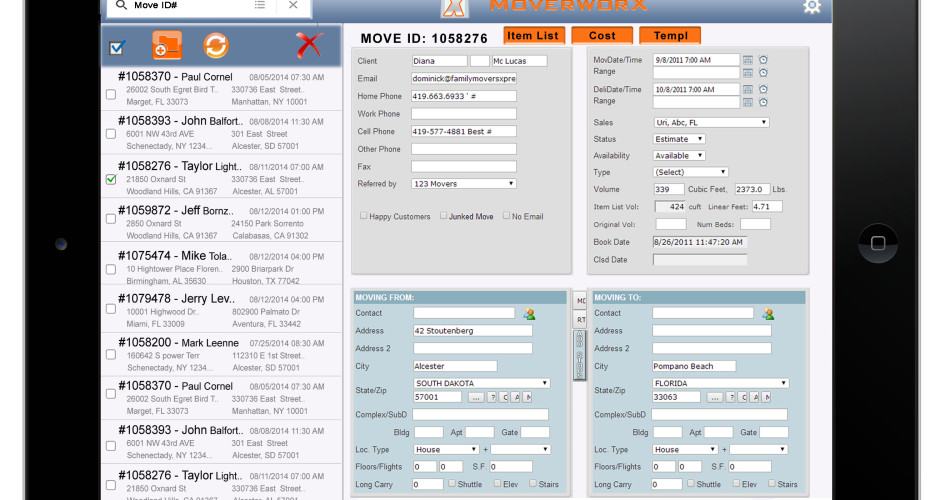Tap the iPad home button
The image size is (940, 500).
(x=878, y=243)
